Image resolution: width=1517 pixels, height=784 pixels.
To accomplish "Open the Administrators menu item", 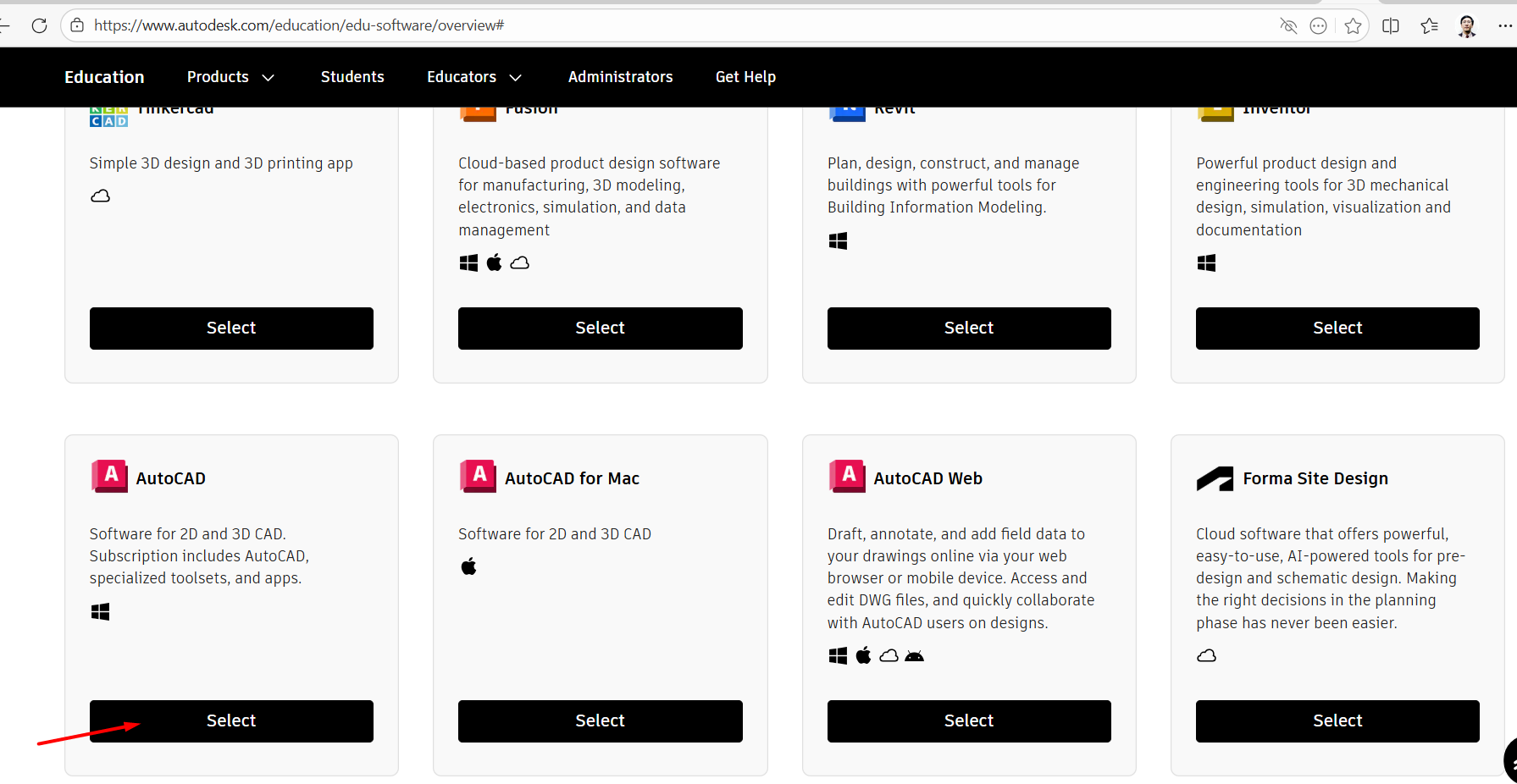I will point(620,77).
